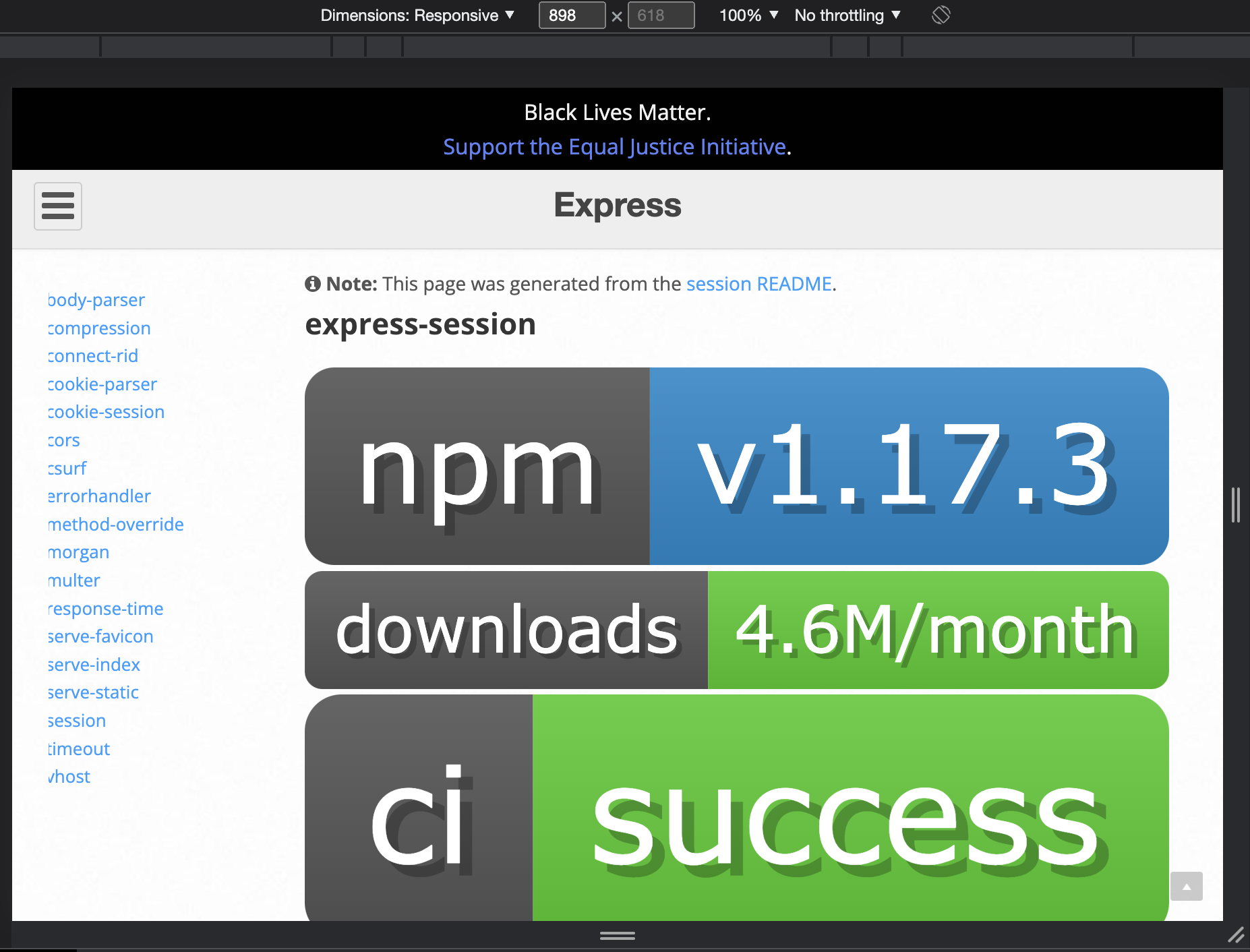Click the downloads 4.6M/month badge
Image resolution: width=1250 pixels, height=952 pixels.
[x=735, y=630]
